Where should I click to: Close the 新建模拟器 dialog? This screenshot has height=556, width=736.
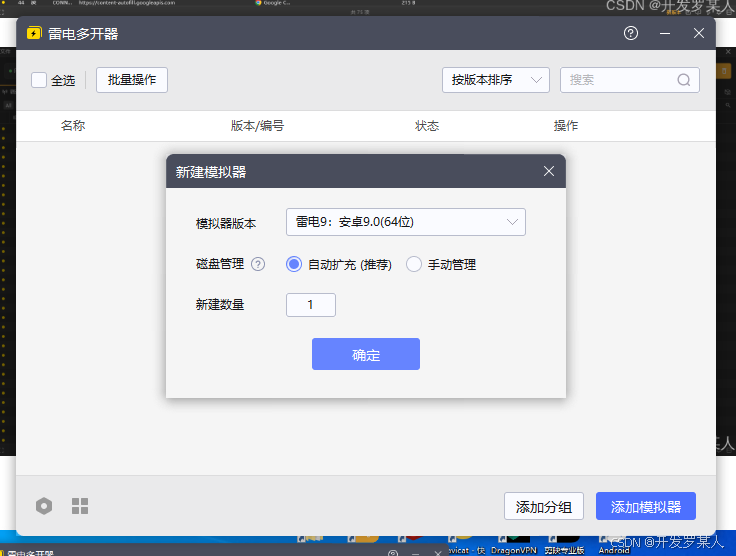[549, 171]
